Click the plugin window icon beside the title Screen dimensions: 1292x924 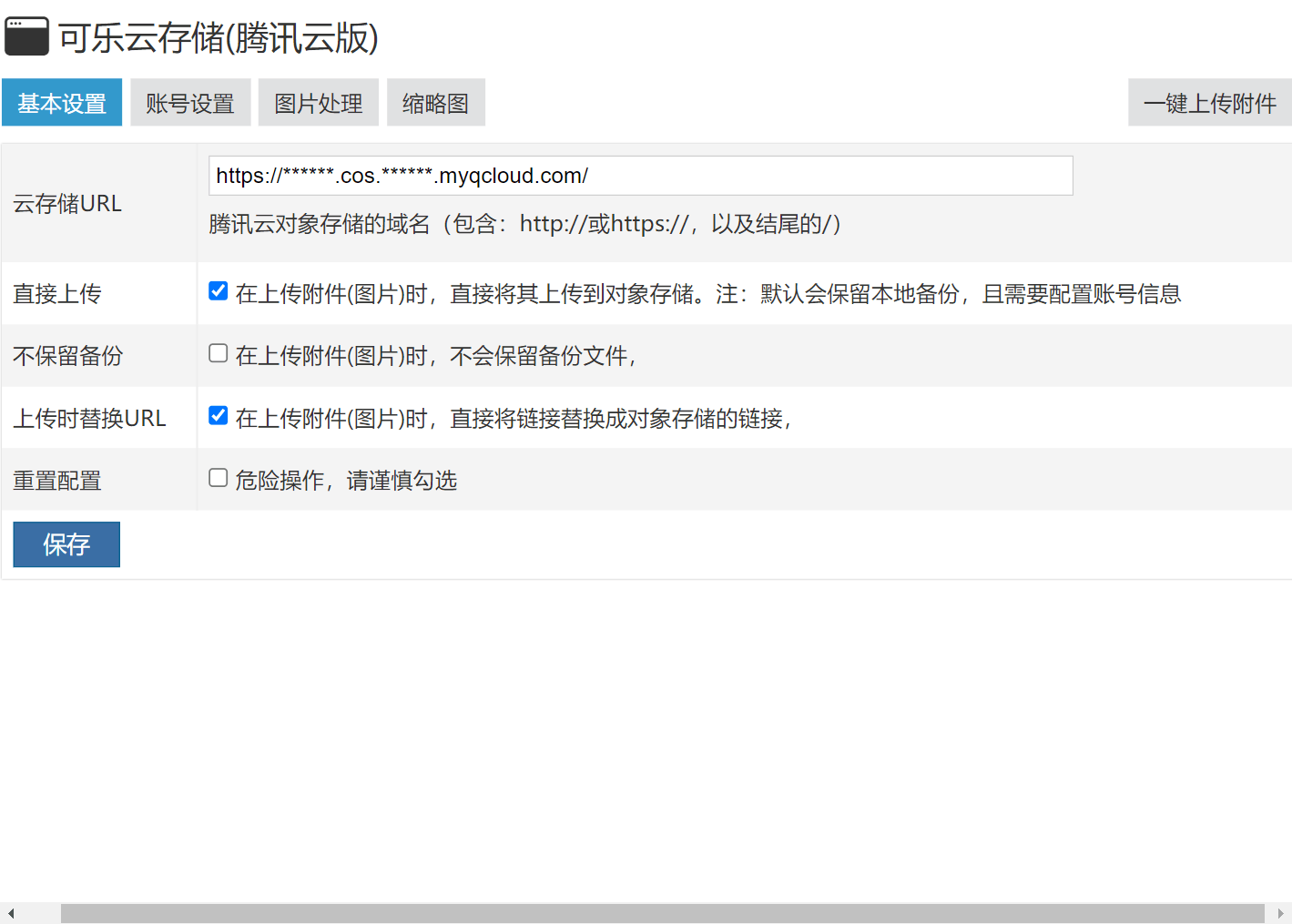tap(26, 36)
